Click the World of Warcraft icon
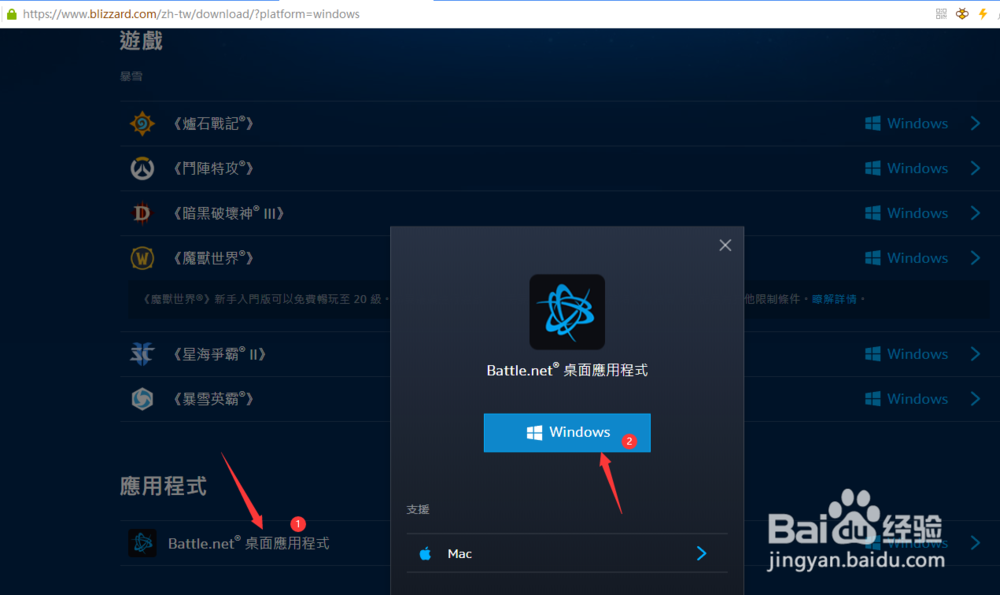Image resolution: width=1000 pixels, height=595 pixels. [x=142, y=258]
